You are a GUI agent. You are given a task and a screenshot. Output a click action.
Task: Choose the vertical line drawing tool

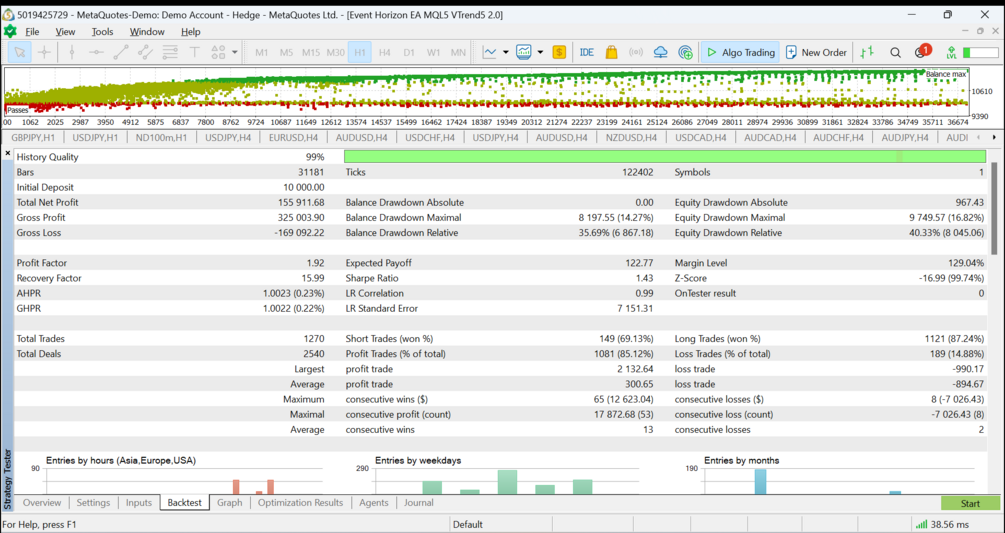pos(72,53)
